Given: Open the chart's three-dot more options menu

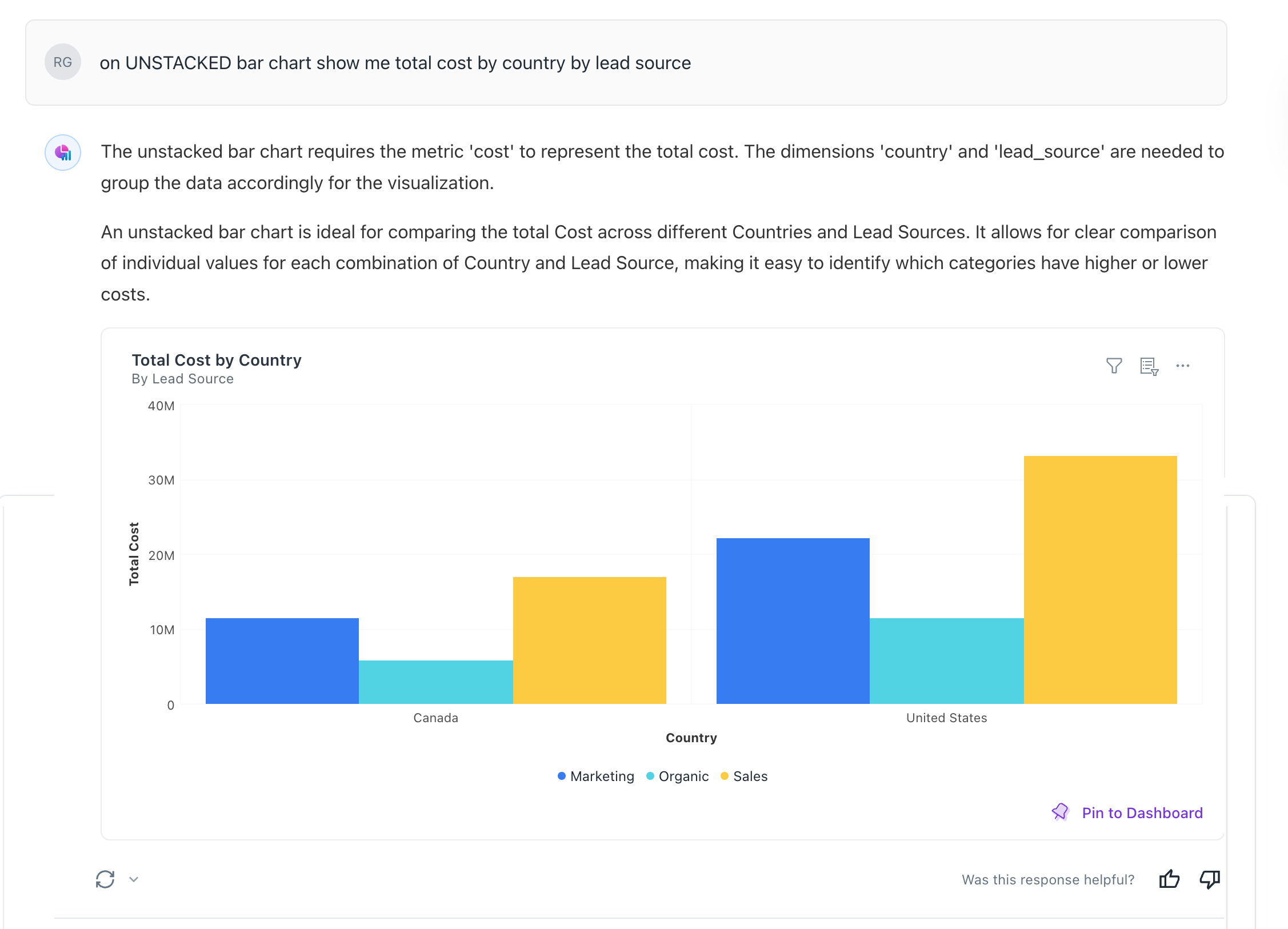Looking at the screenshot, I should tap(1183, 366).
